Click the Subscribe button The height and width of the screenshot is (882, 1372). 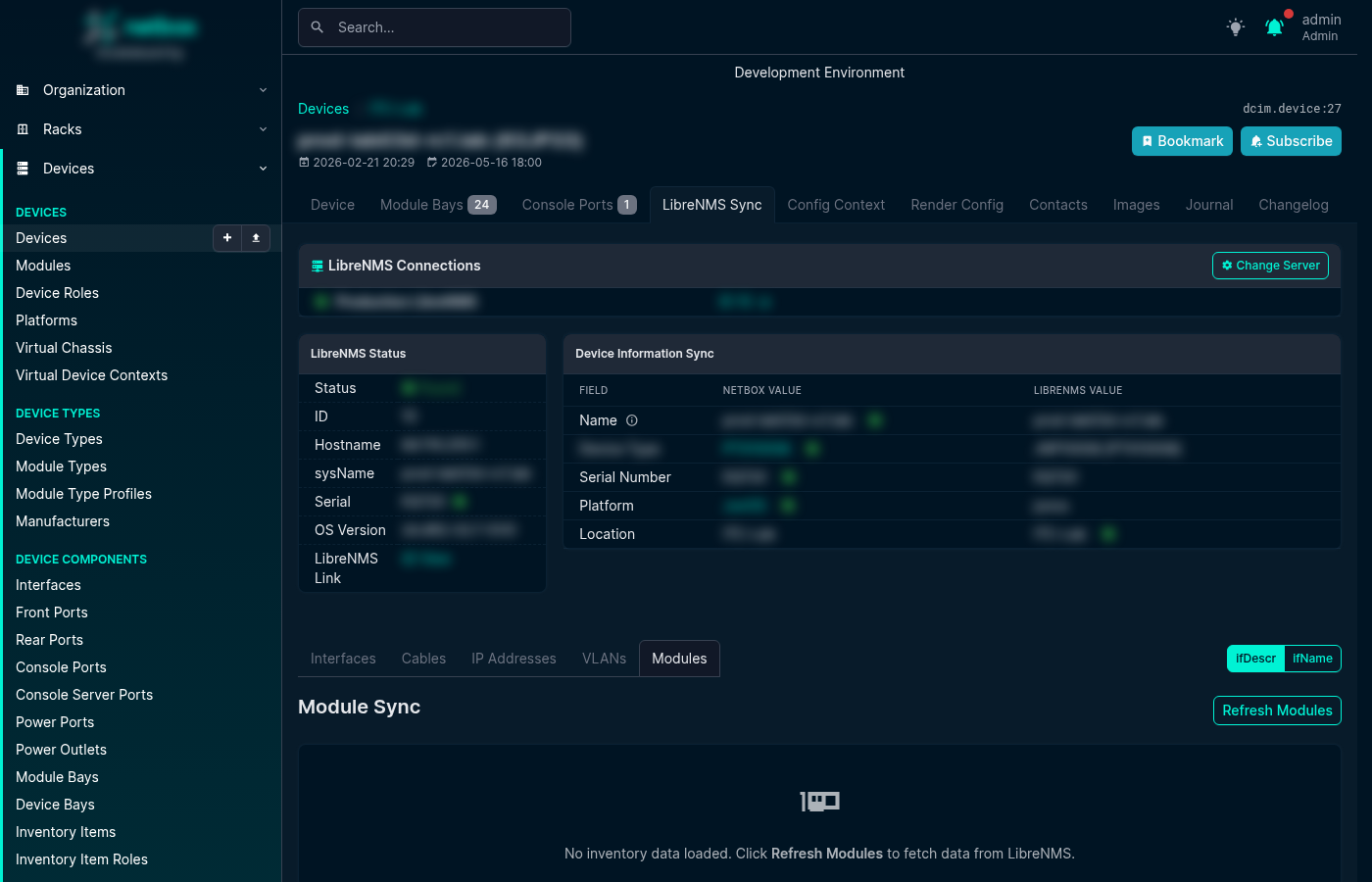click(x=1291, y=141)
